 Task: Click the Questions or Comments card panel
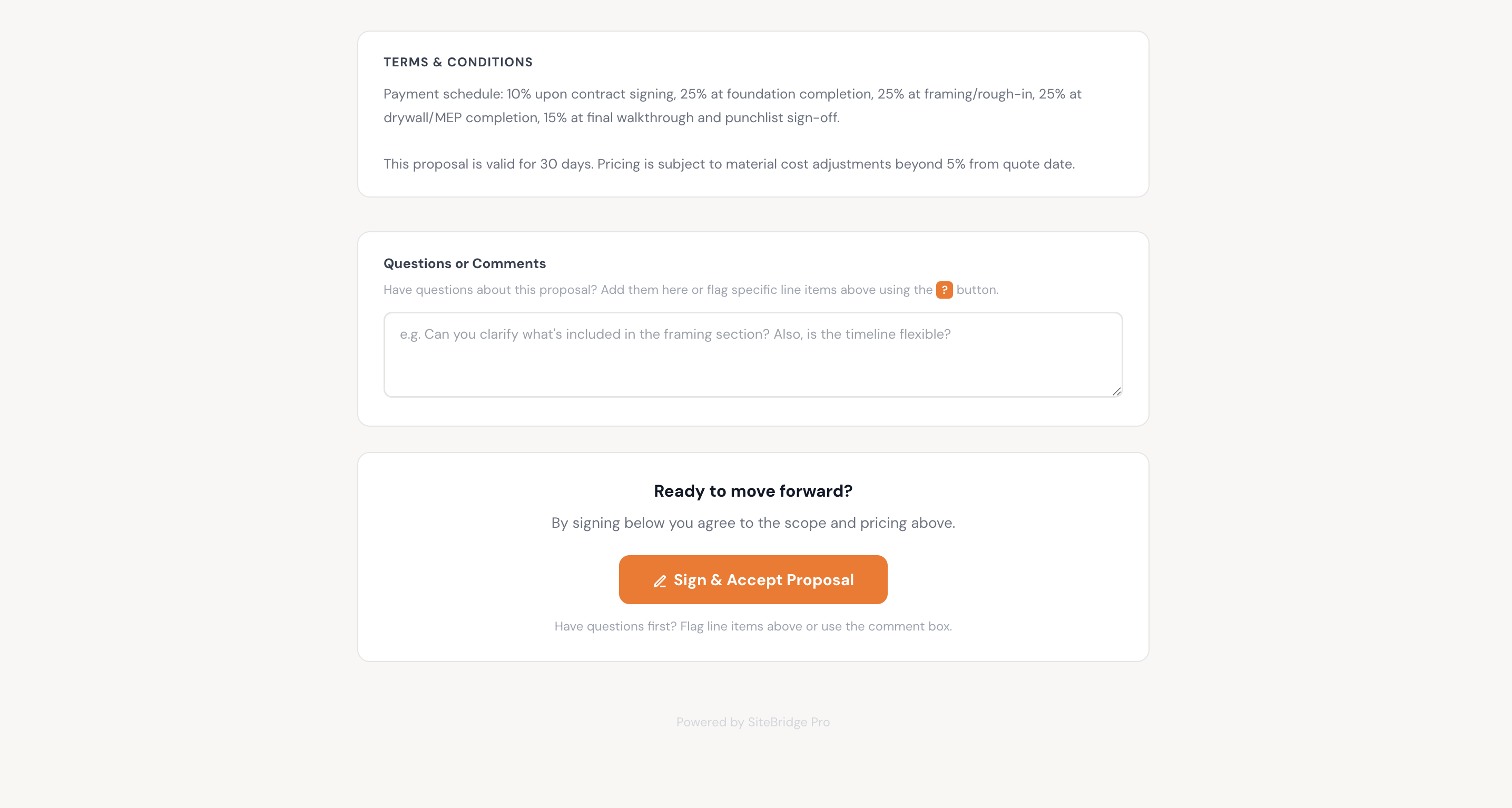click(x=752, y=329)
